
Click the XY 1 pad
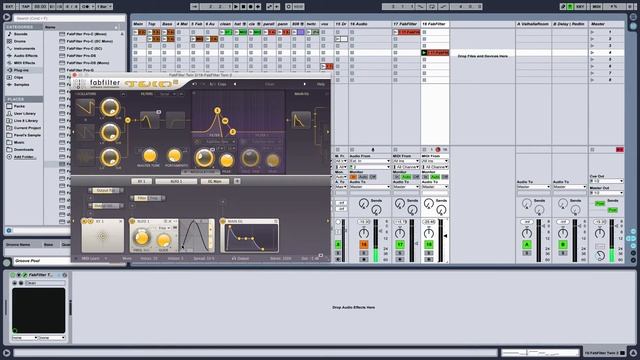102,236
